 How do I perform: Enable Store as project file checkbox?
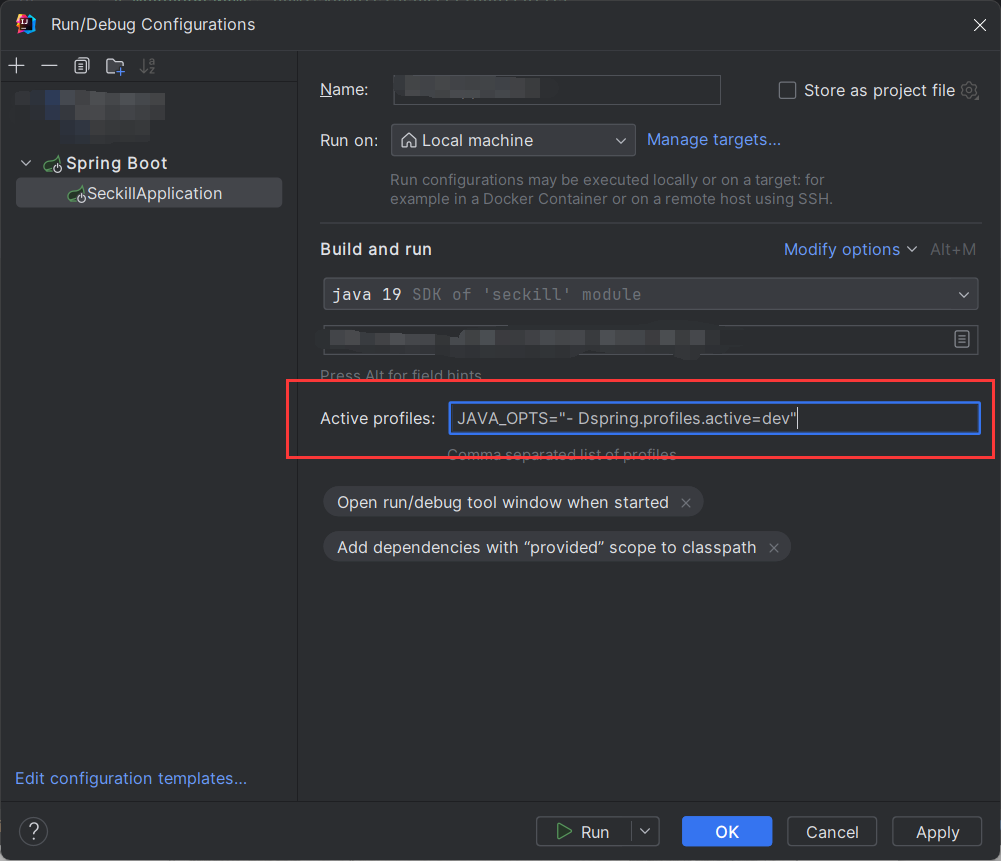[787, 91]
